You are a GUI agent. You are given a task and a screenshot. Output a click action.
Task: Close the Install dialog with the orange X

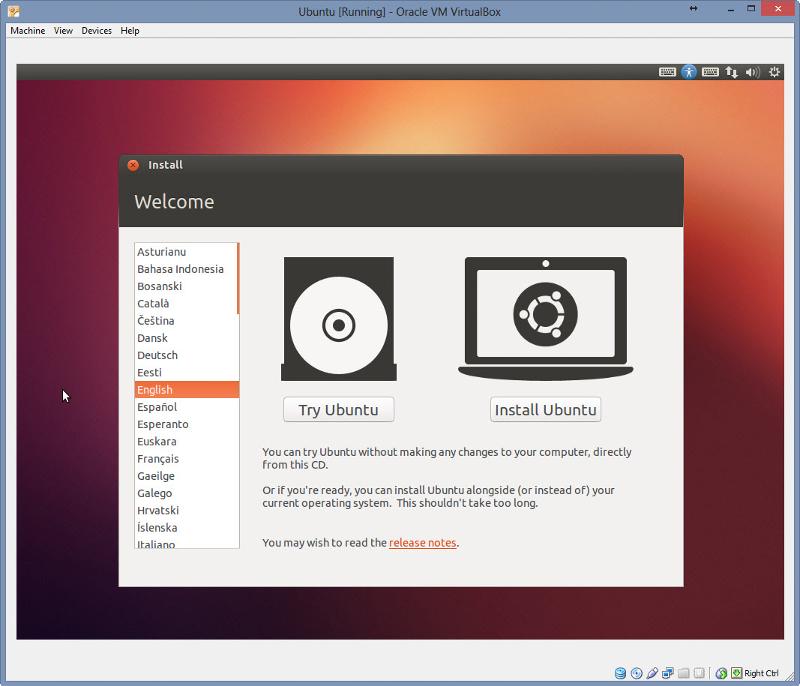pyautogui.click(x=133, y=165)
